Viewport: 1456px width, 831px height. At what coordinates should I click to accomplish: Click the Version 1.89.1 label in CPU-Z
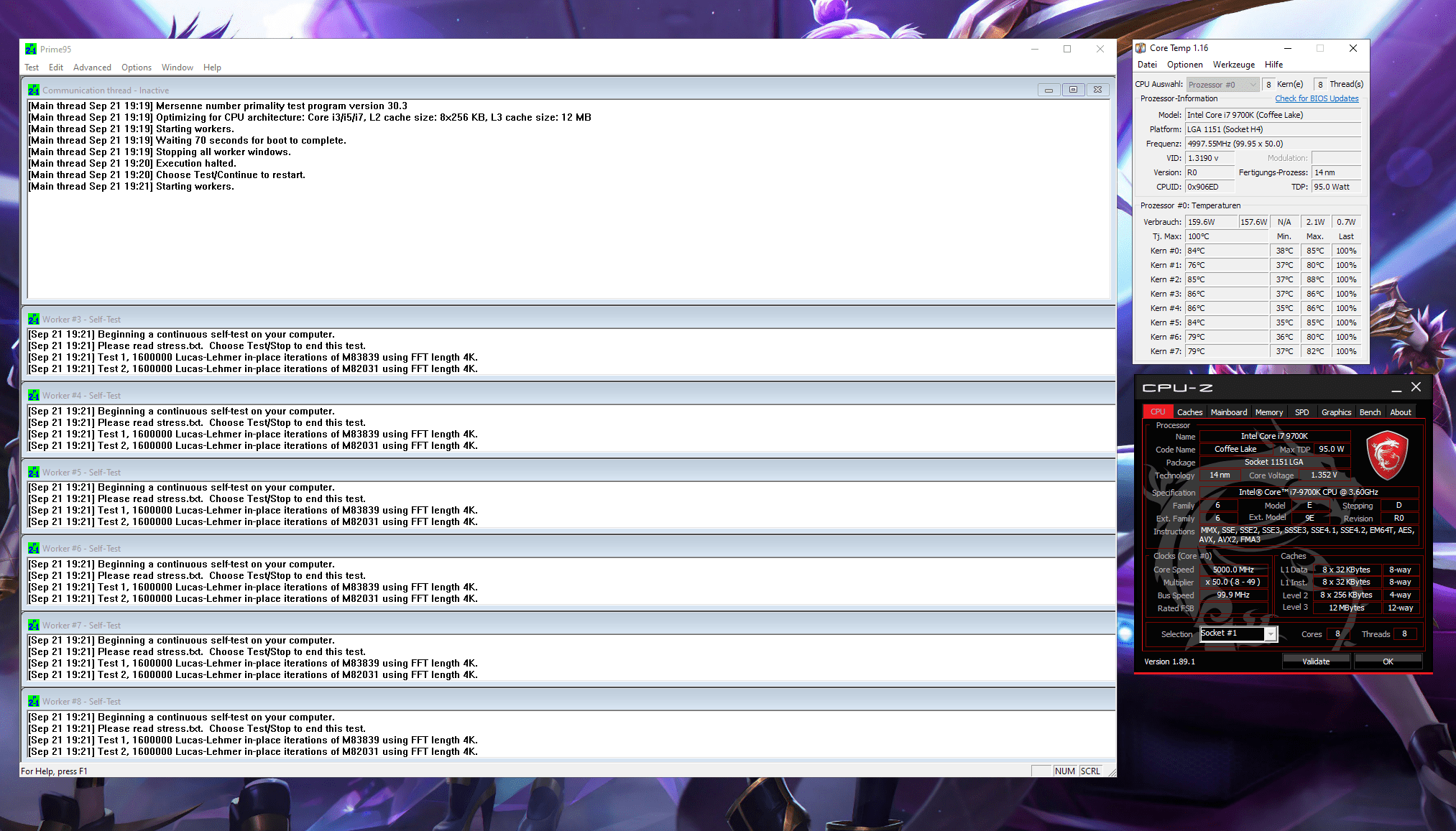click(1169, 662)
